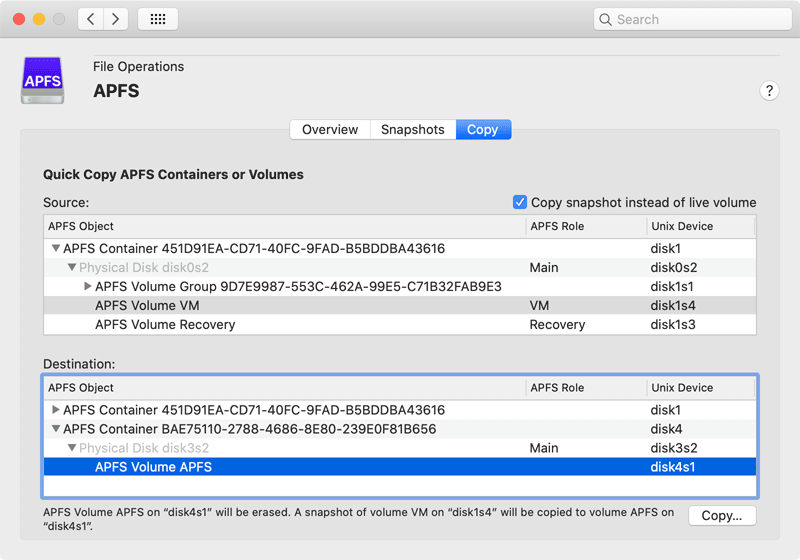800x560 pixels.
Task: Click destination APFS Role column header
Action: (x=586, y=388)
